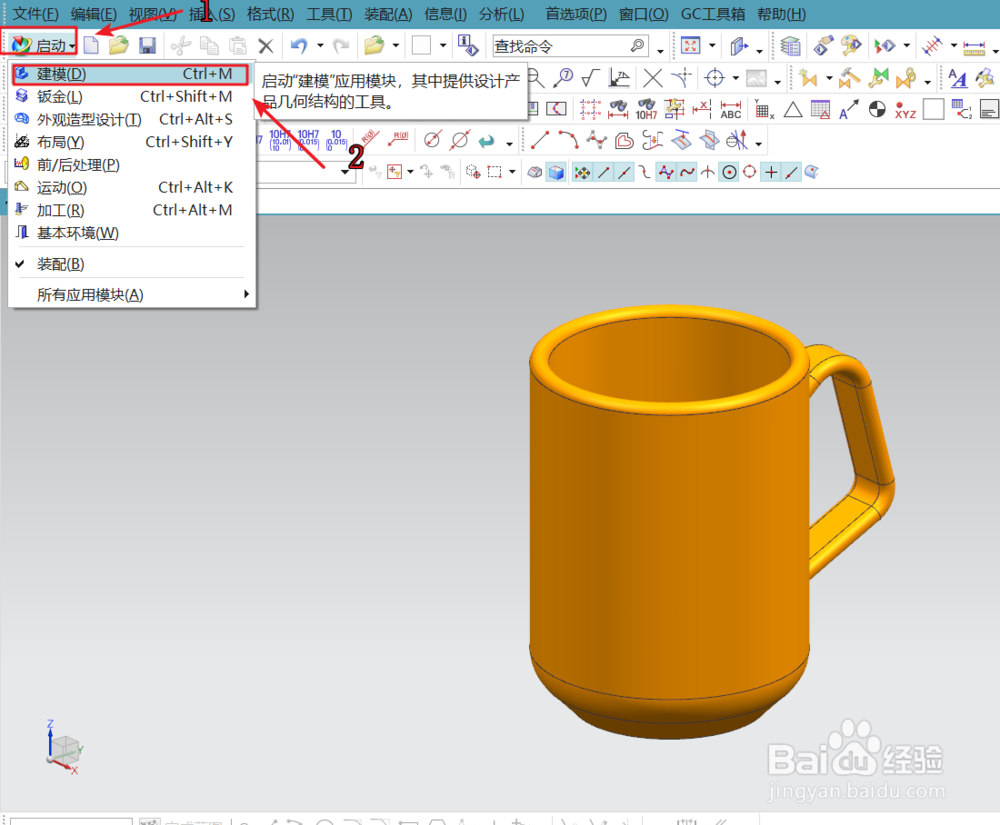This screenshot has width=1000, height=825.
Task: Click the Cut scissors icon
Action: point(181,46)
